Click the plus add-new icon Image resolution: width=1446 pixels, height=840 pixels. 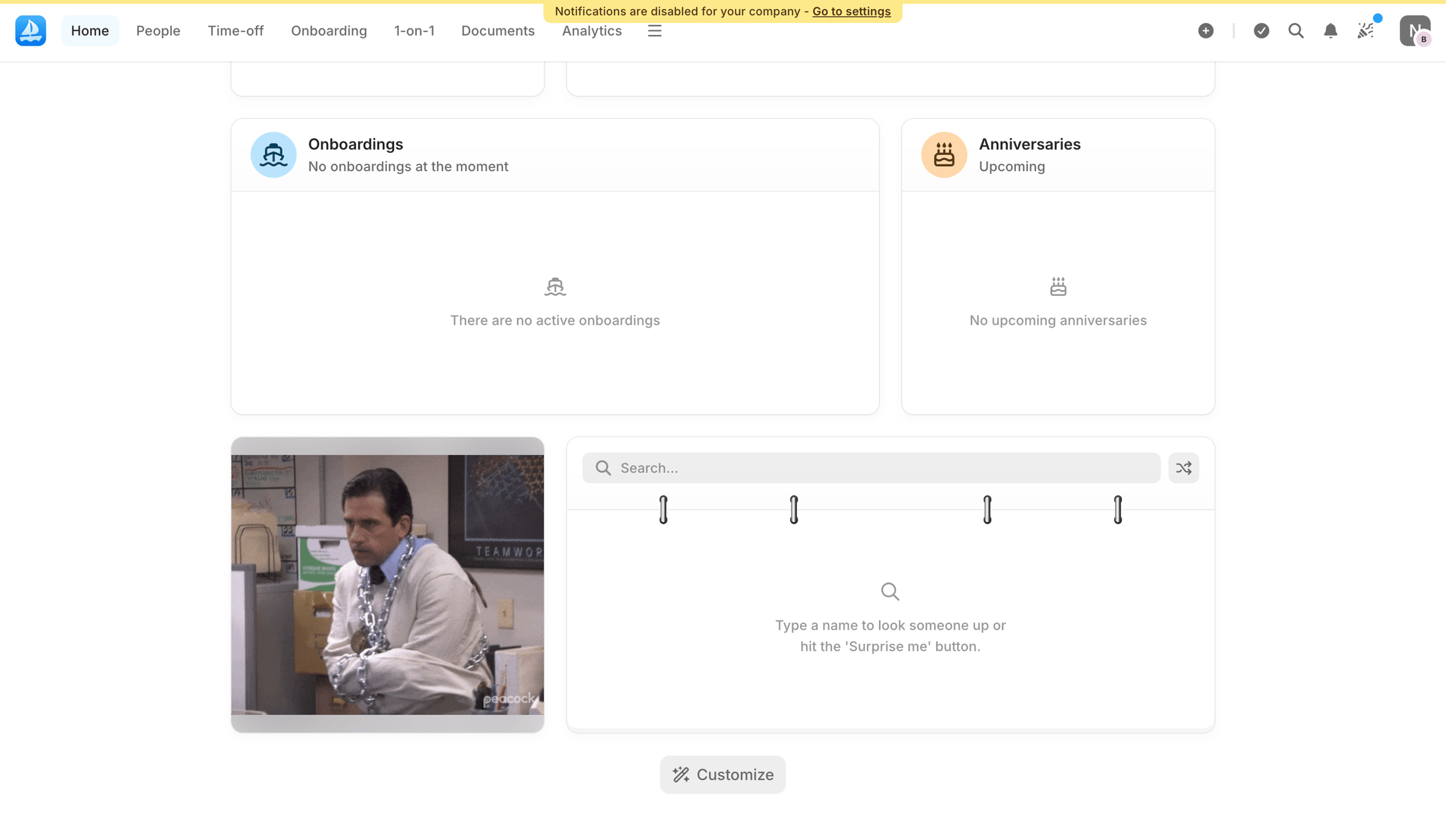tap(1206, 31)
